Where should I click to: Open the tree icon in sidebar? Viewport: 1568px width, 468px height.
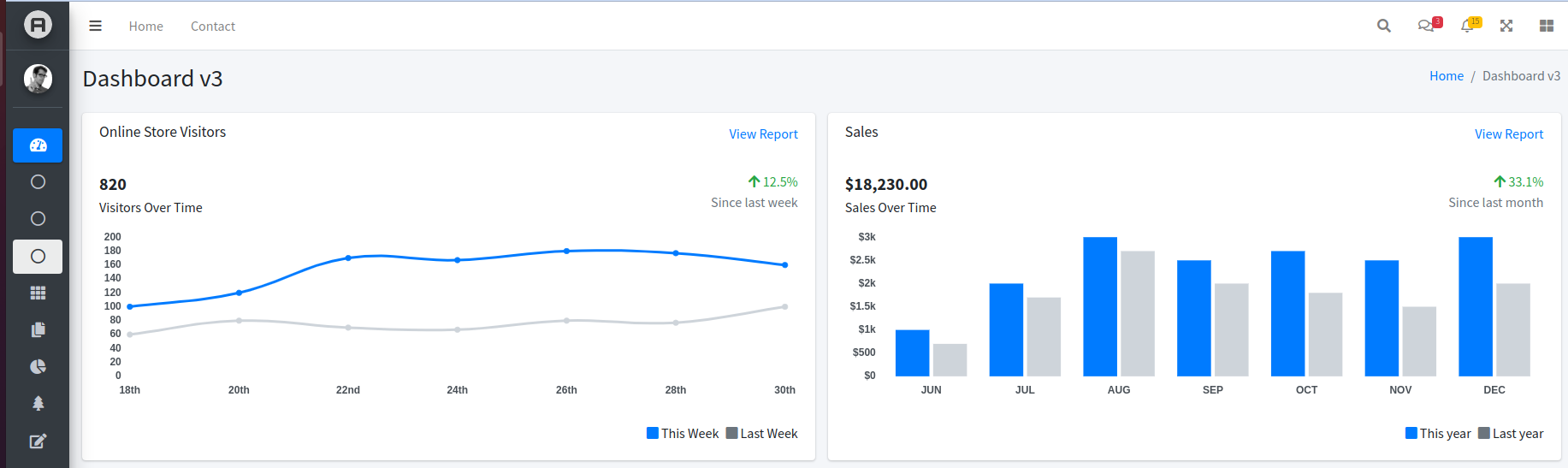click(x=38, y=404)
